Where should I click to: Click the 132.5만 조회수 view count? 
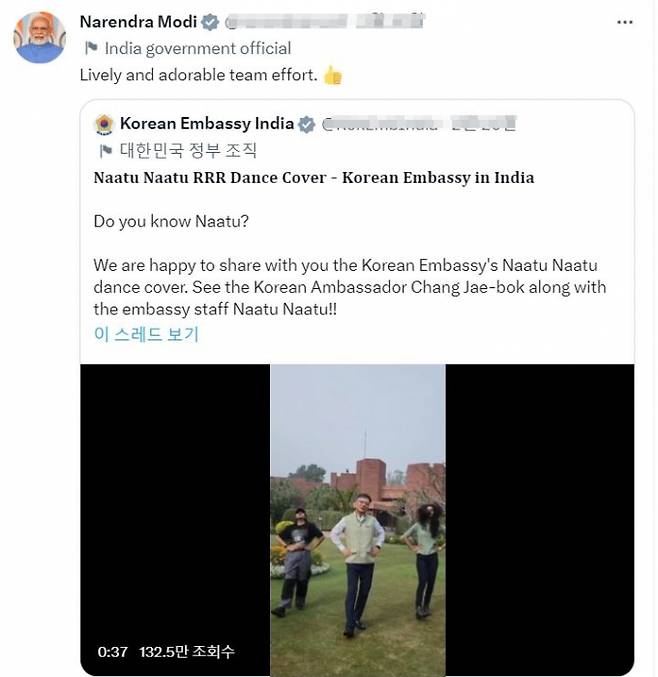[189, 652]
